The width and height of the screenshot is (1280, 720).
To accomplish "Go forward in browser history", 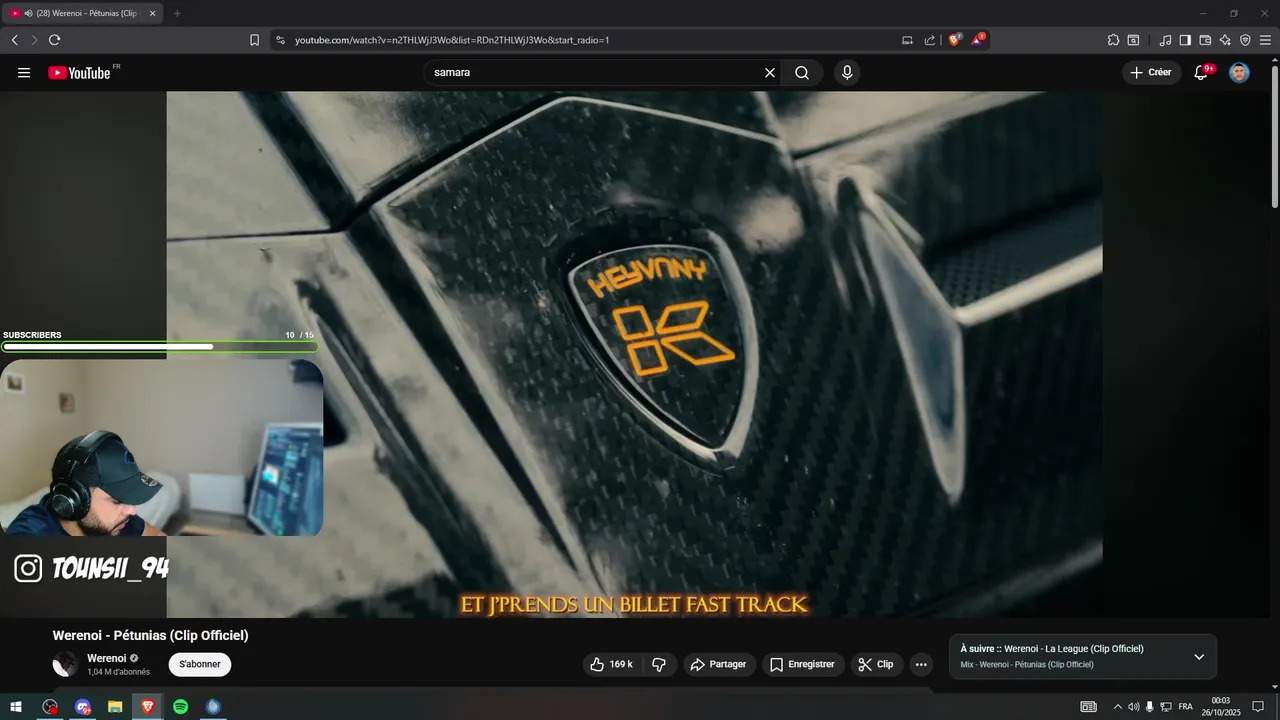I will click(34, 40).
